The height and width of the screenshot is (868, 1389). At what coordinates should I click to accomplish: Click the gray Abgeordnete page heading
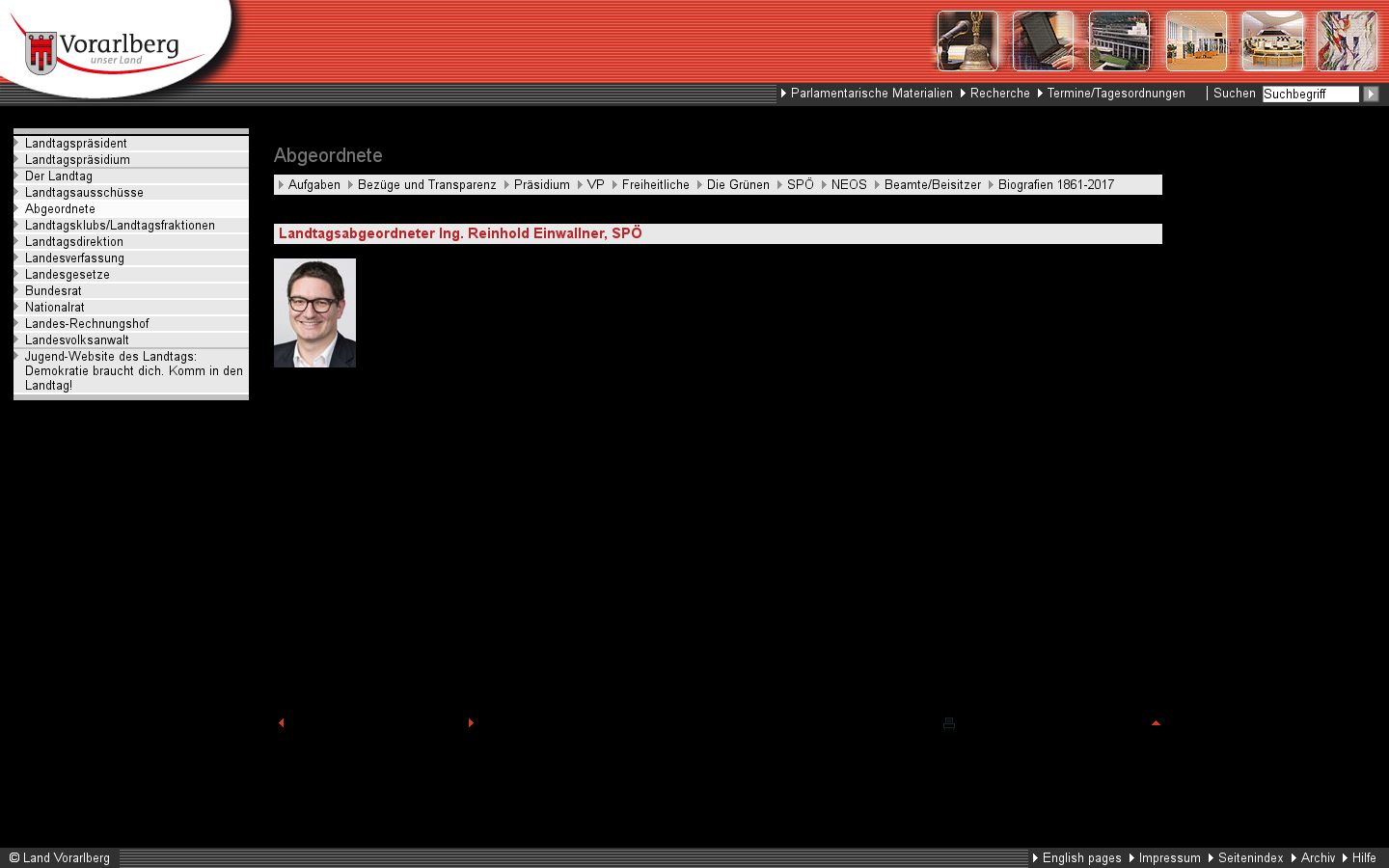tap(328, 155)
